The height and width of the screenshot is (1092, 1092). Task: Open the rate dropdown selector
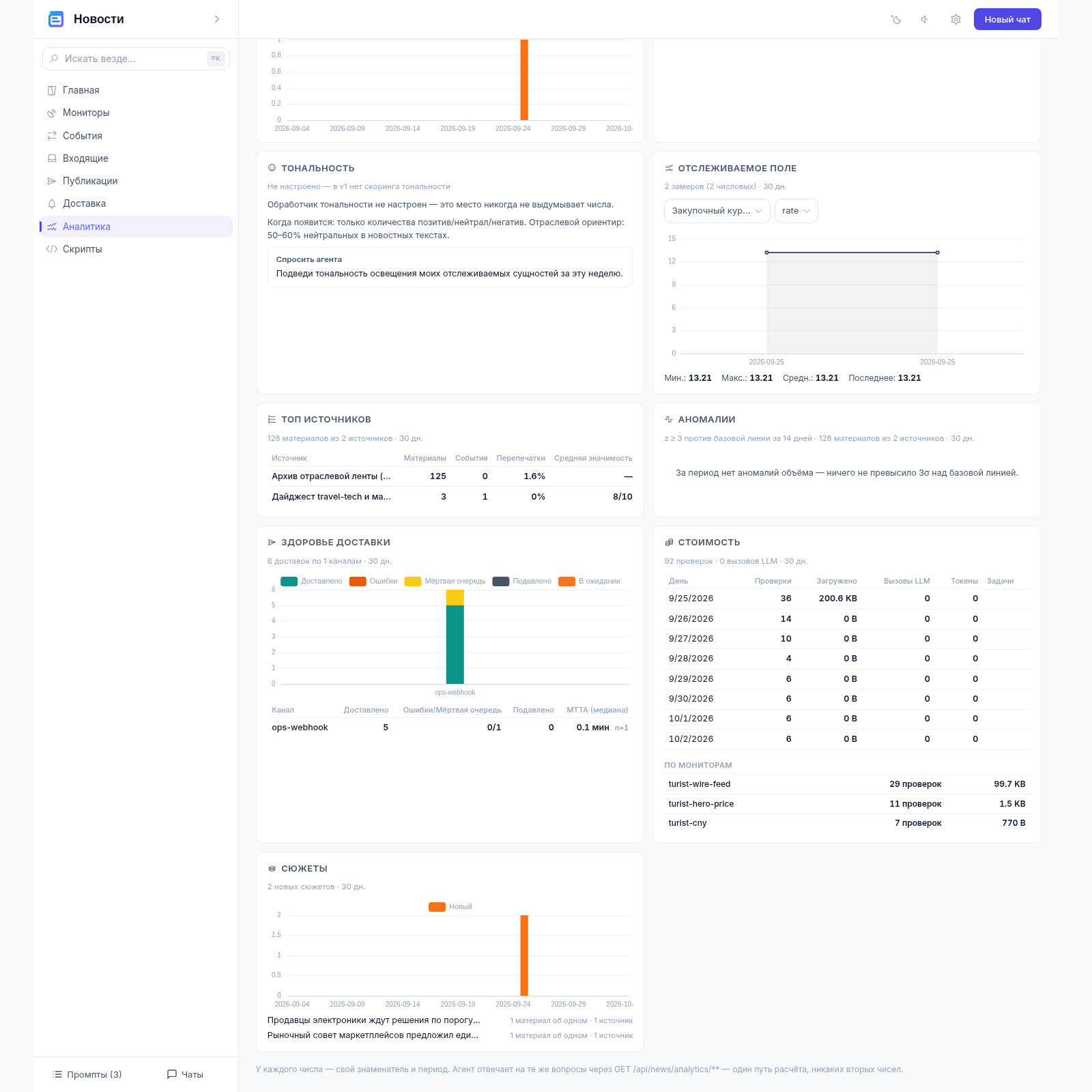(796, 211)
